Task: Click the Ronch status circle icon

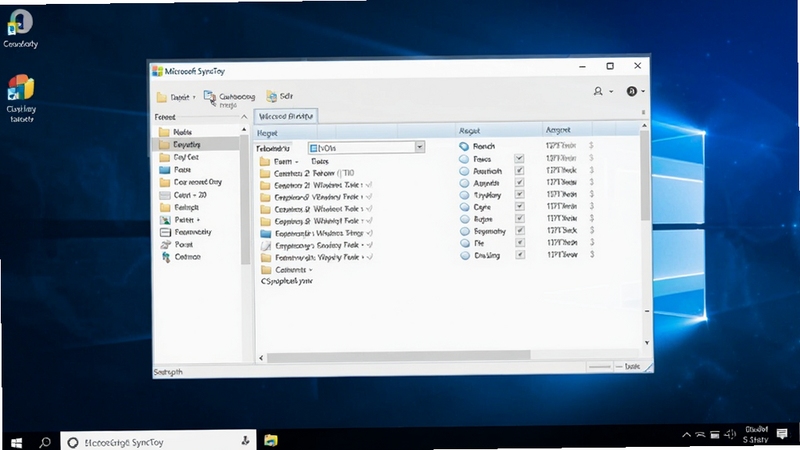Action: [x=464, y=146]
